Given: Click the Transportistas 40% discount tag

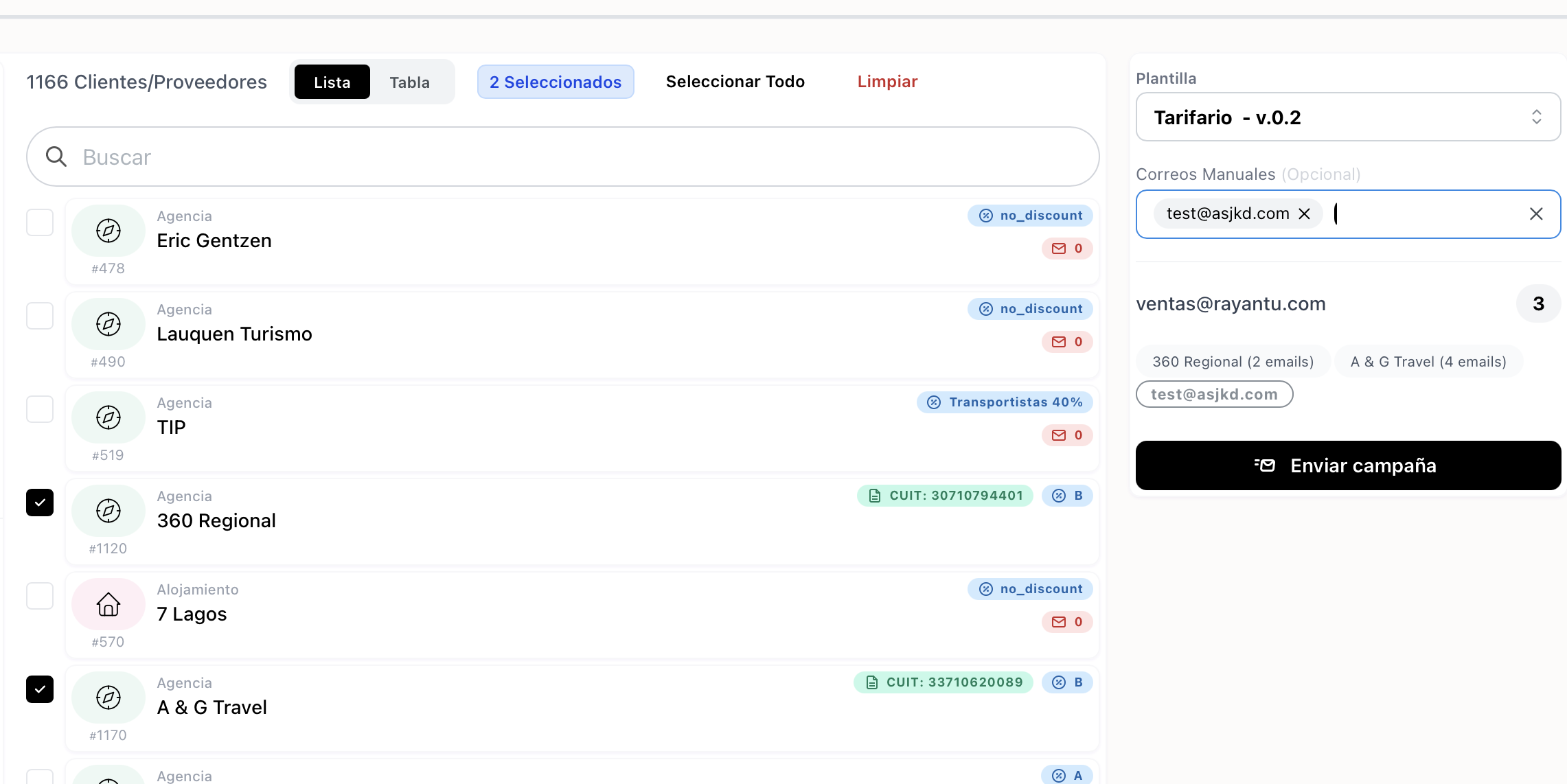Looking at the screenshot, I should [1005, 402].
